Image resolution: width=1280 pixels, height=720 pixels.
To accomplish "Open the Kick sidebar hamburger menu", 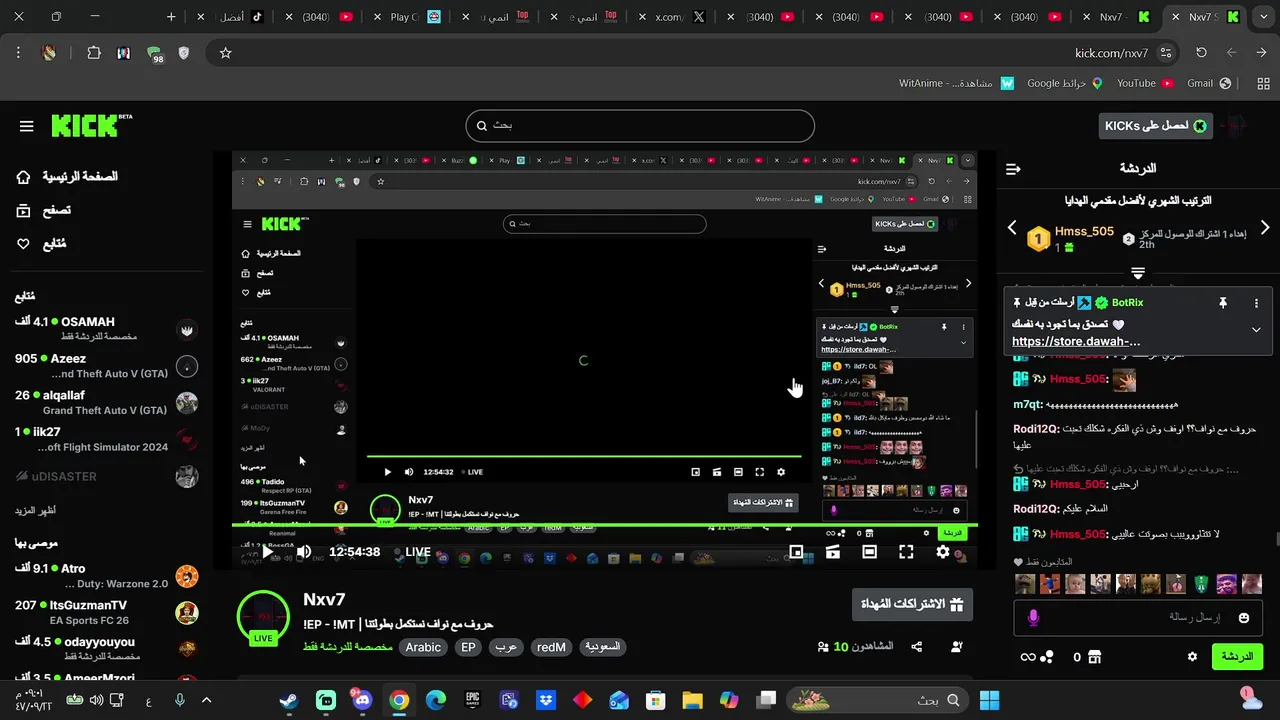I will click(27, 126).
